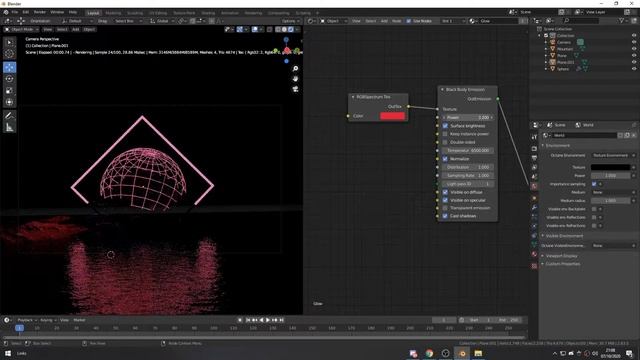Open the File menu
Screen dimensions: 640x360
coord(15,12)
